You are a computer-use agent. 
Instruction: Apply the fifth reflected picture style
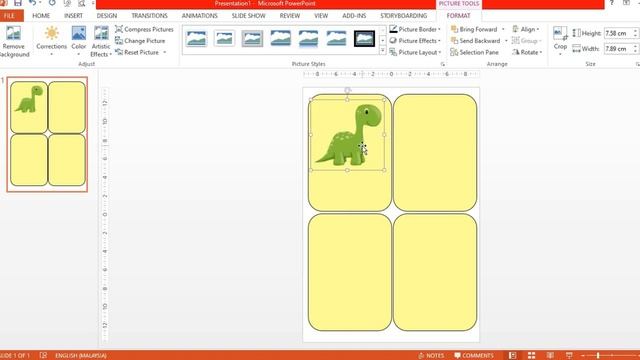click(308, 39)
